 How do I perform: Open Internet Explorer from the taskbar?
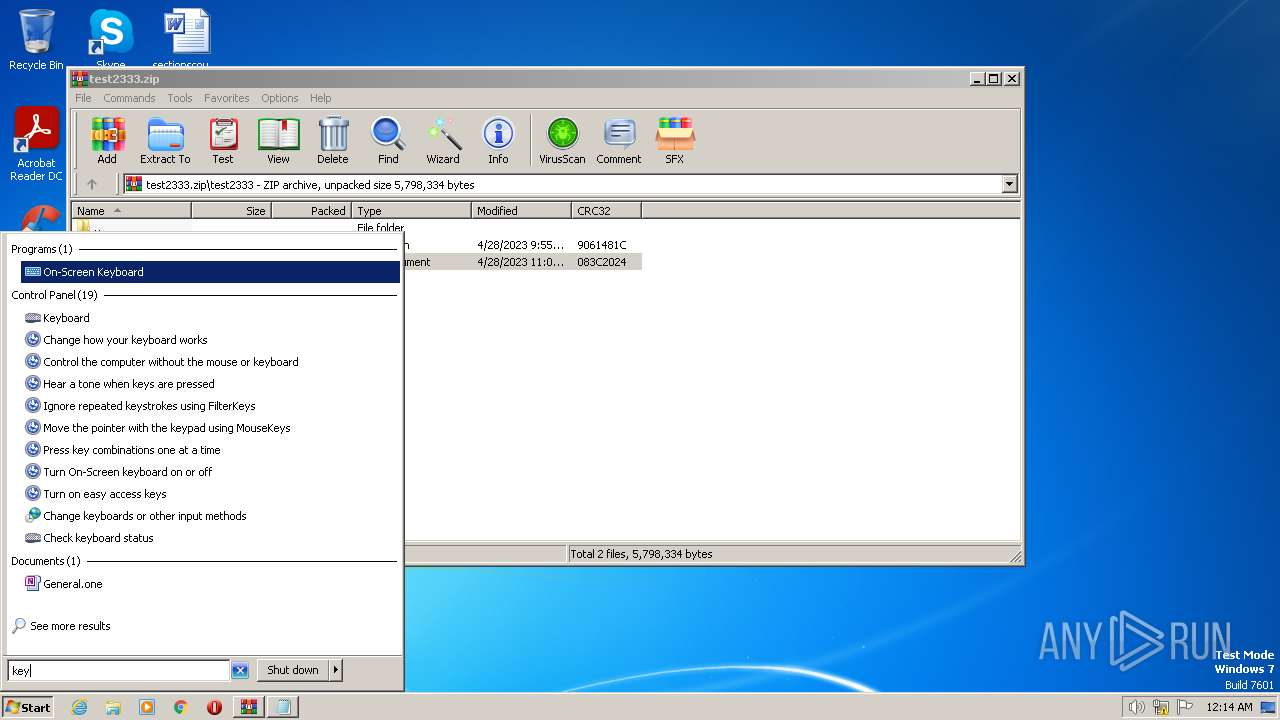click(79, 707)
